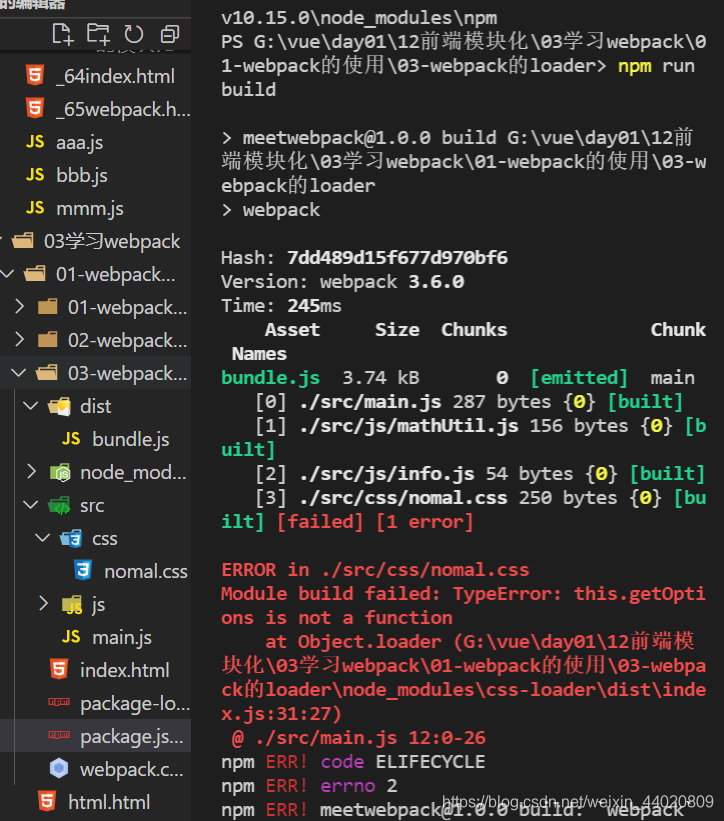Click the New File icon in explorer toolbar
Viewport: 724px width, 821px height.
[x=63, y=35]
